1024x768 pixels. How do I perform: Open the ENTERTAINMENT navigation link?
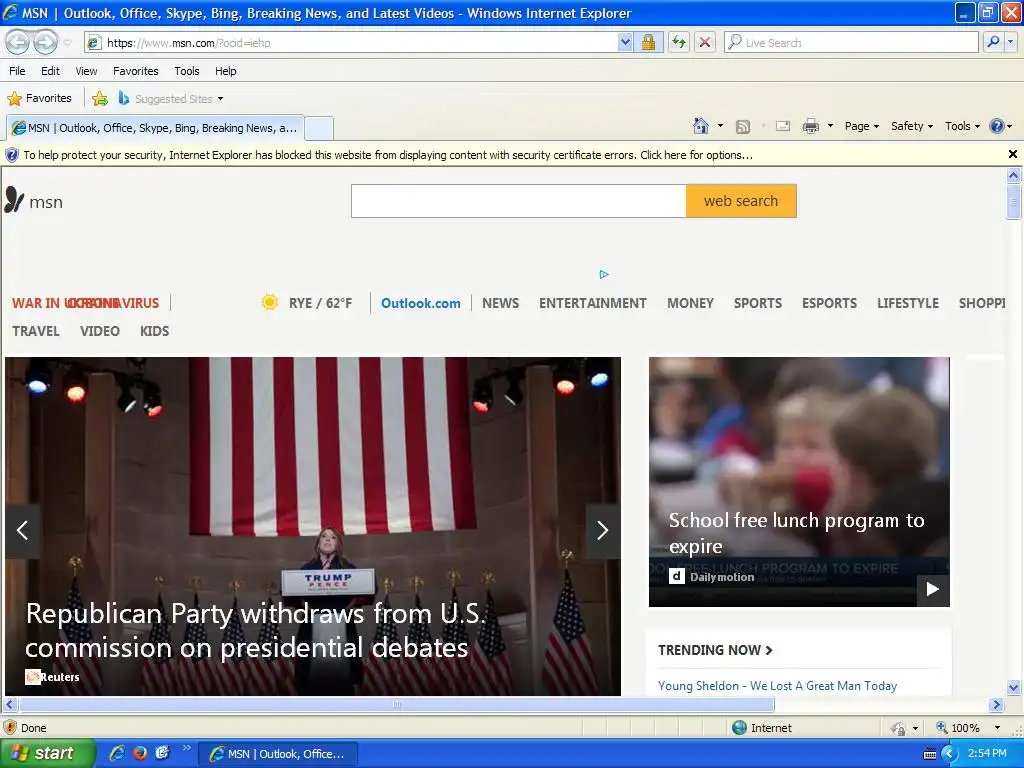tap(593, 303)
